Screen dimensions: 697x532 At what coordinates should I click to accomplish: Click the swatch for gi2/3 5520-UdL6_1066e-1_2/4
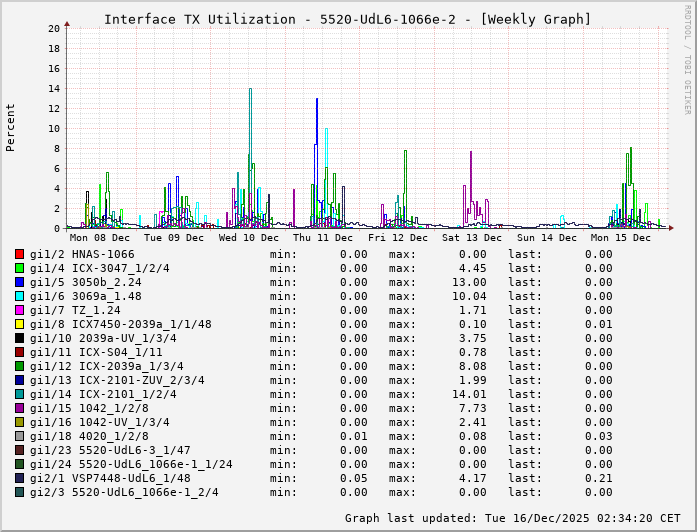pos(20,492)
